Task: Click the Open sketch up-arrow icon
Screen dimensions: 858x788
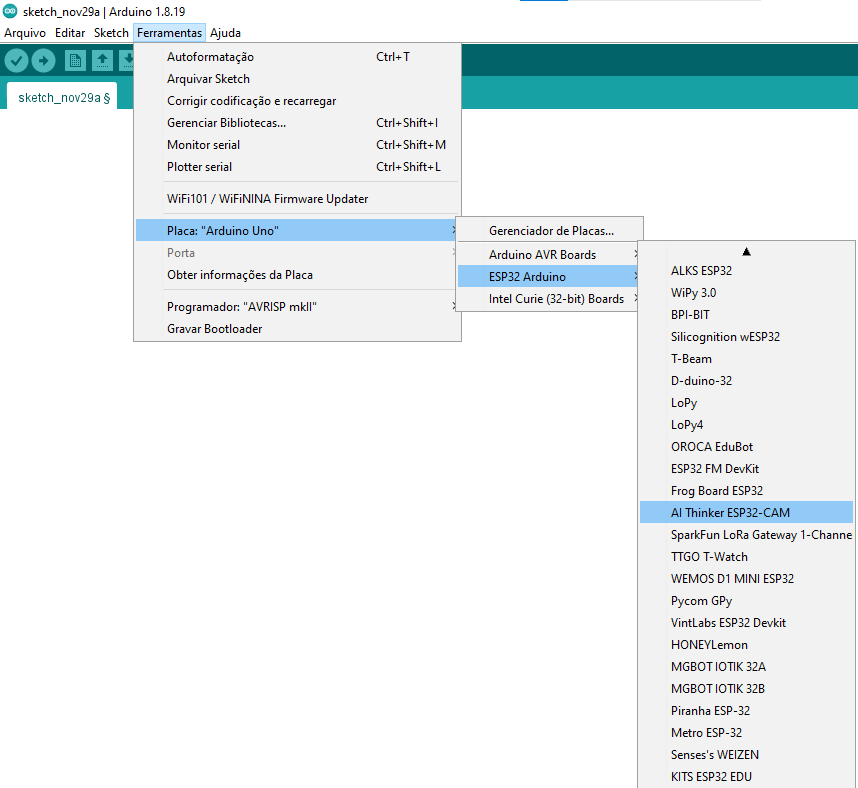Action: point(102,60)
